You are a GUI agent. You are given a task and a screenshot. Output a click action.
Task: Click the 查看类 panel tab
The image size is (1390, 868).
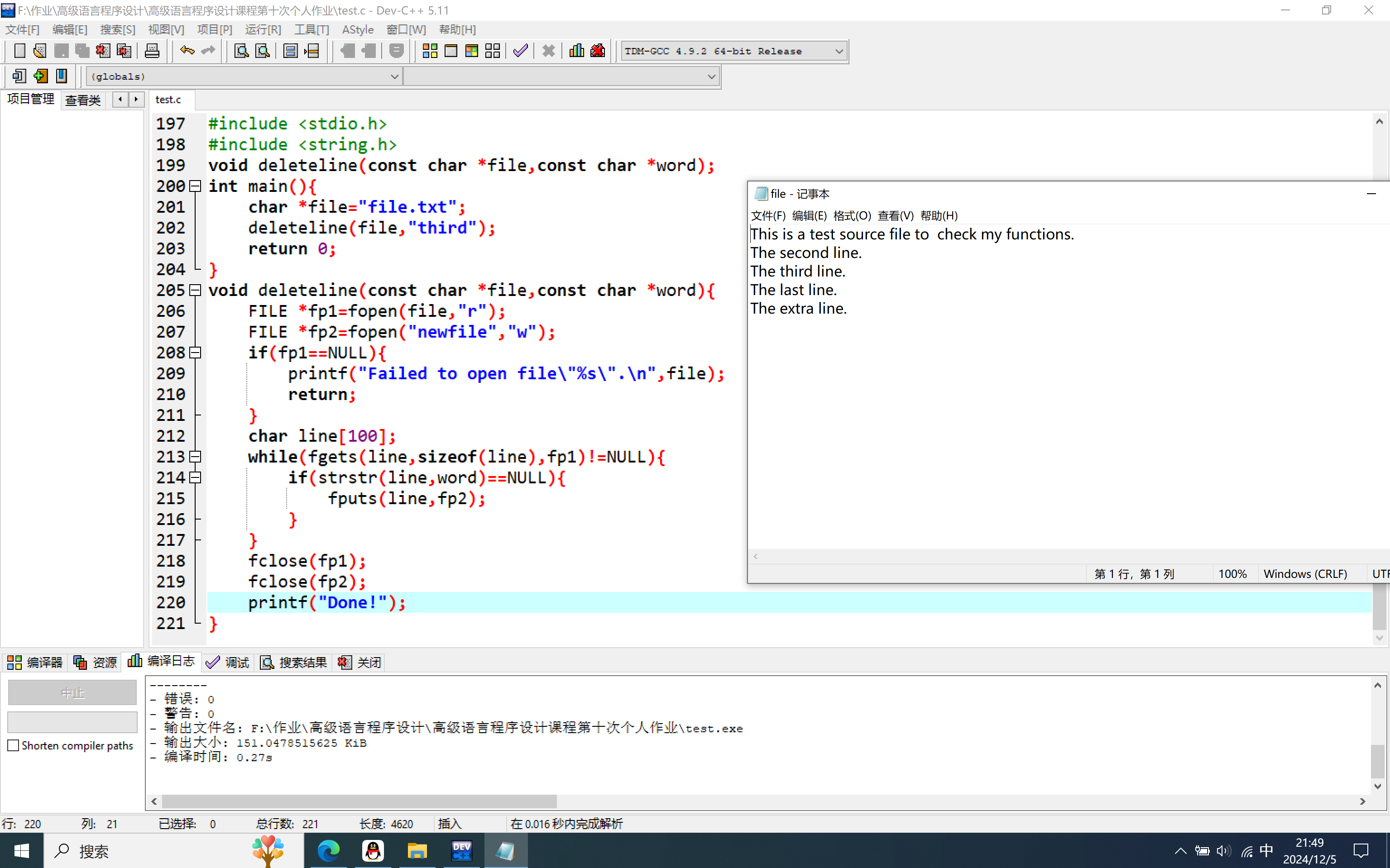[x=83, y=100]
